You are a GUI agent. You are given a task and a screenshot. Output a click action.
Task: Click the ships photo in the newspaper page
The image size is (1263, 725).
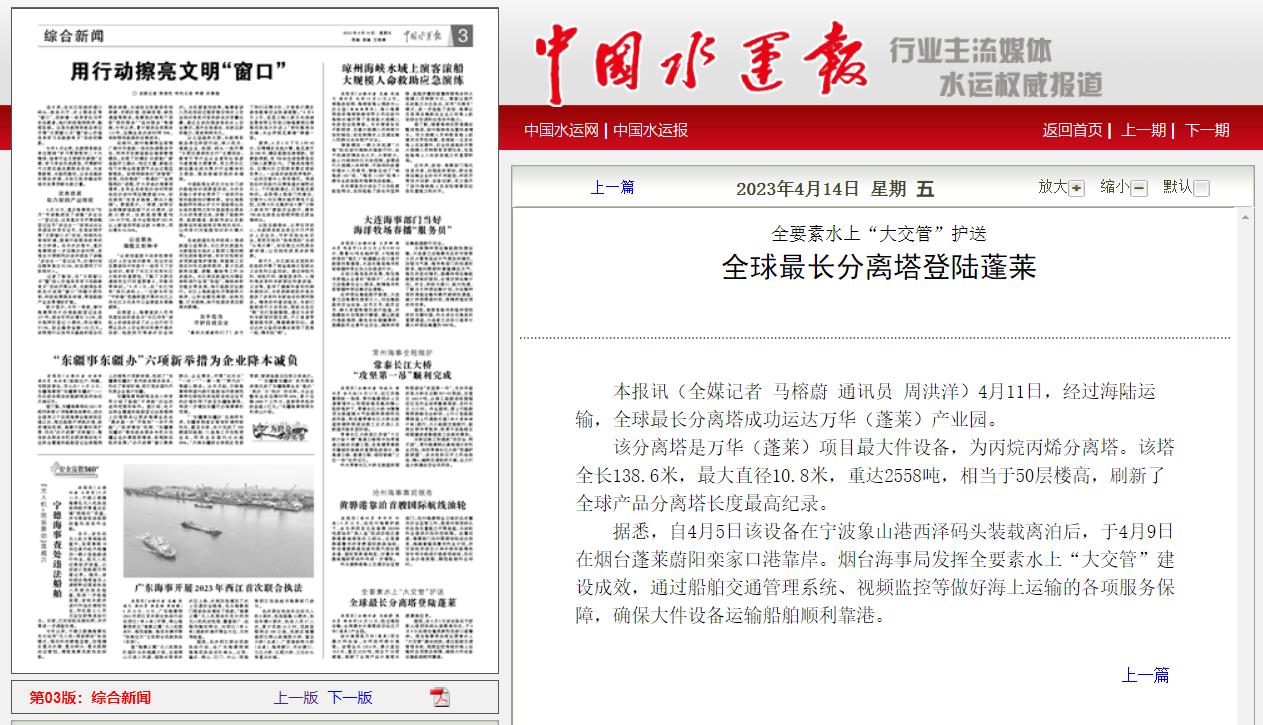(217, 521)
